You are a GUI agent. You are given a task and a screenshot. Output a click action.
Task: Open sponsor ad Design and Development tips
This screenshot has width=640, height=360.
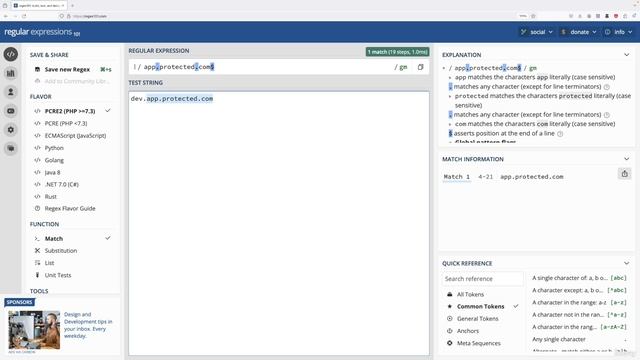88,325
